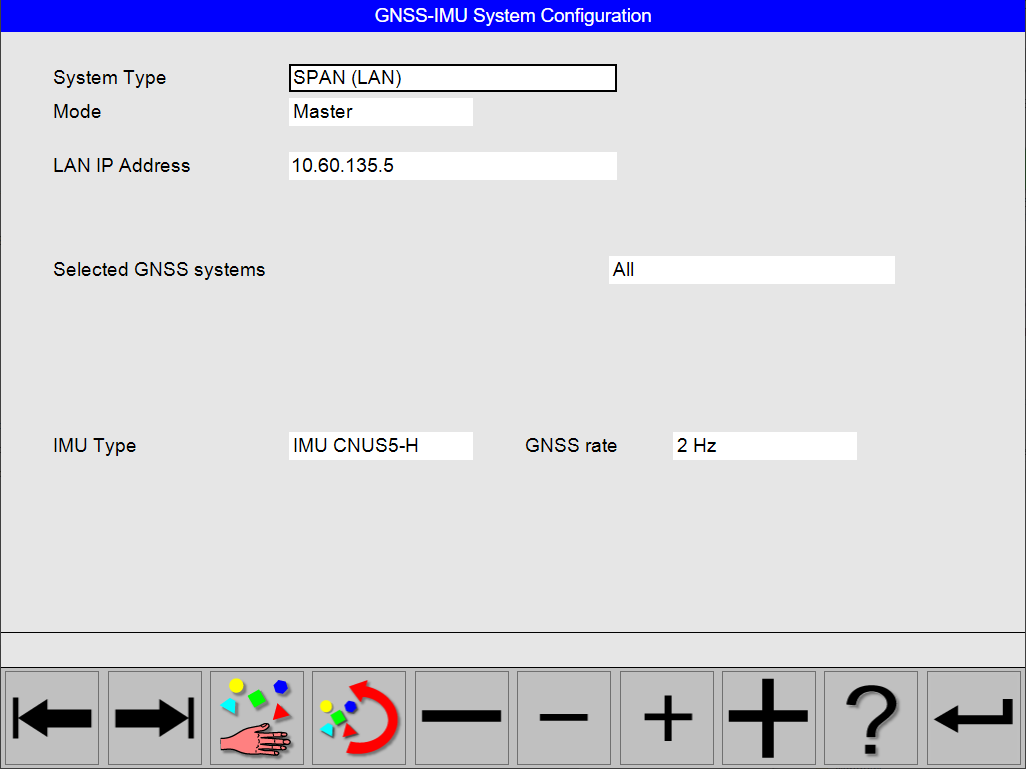Image resolution: width=1026 pixels, height=769 pixels.
Task: Click the Selected GNSS systems label
Action: (157, 269)
